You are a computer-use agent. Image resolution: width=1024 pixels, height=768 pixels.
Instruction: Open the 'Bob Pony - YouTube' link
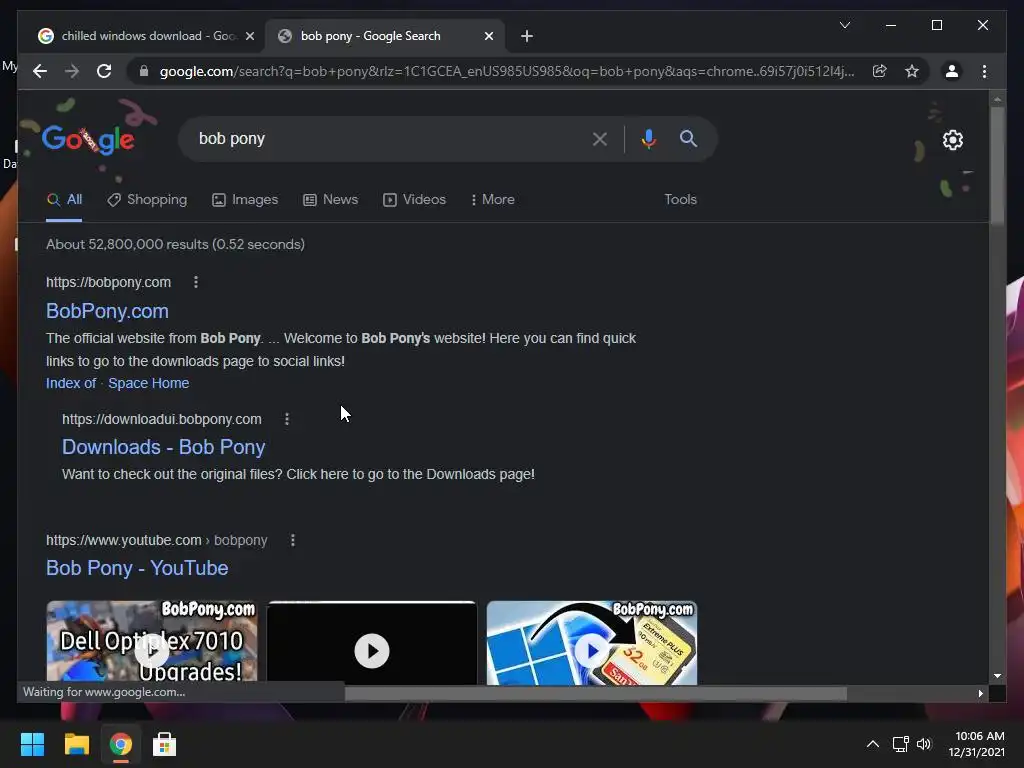pyautogui.click(x=137, y=568)
